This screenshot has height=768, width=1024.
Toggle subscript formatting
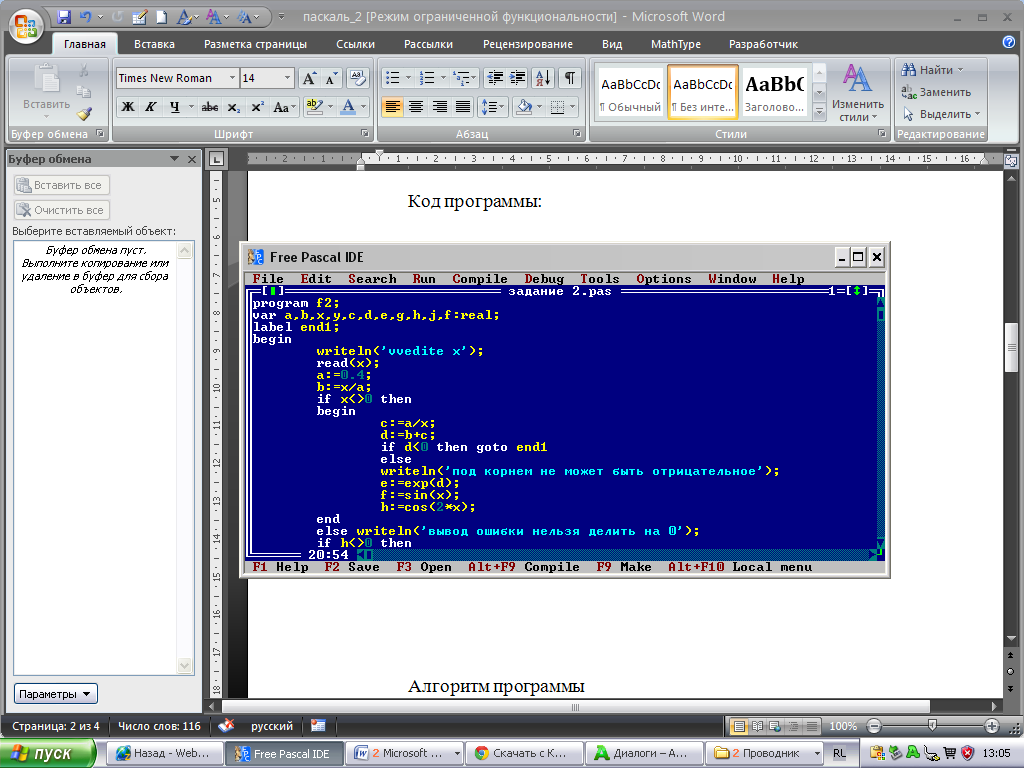234,106
